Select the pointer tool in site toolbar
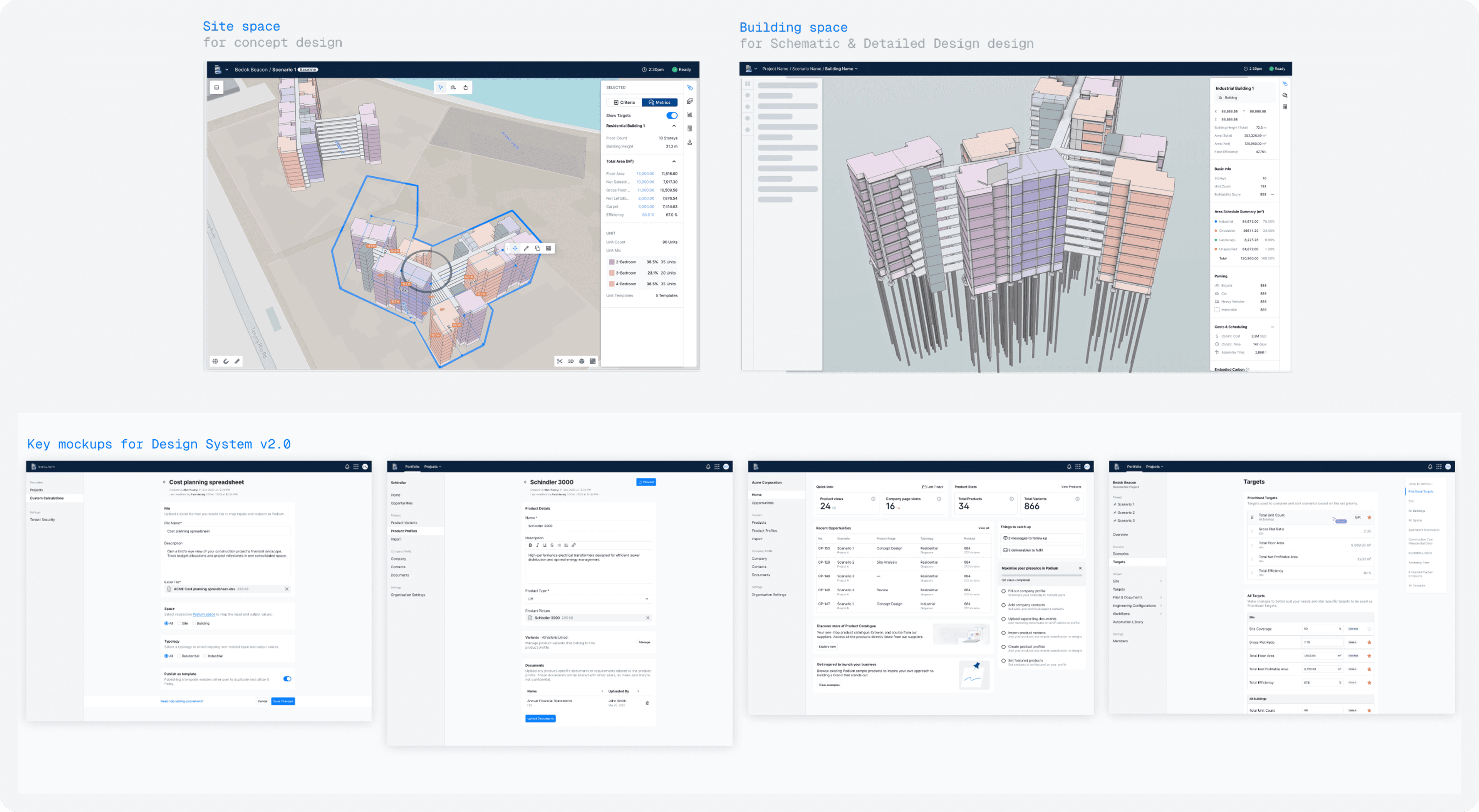The image size is (1479, 812). (x=440, y=88)
